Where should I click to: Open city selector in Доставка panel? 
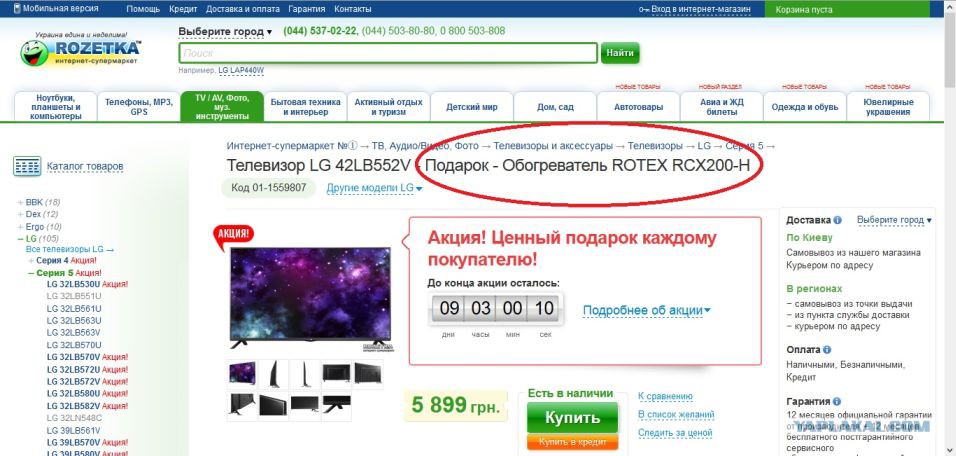pyautogui.click(x=894, y=219)
